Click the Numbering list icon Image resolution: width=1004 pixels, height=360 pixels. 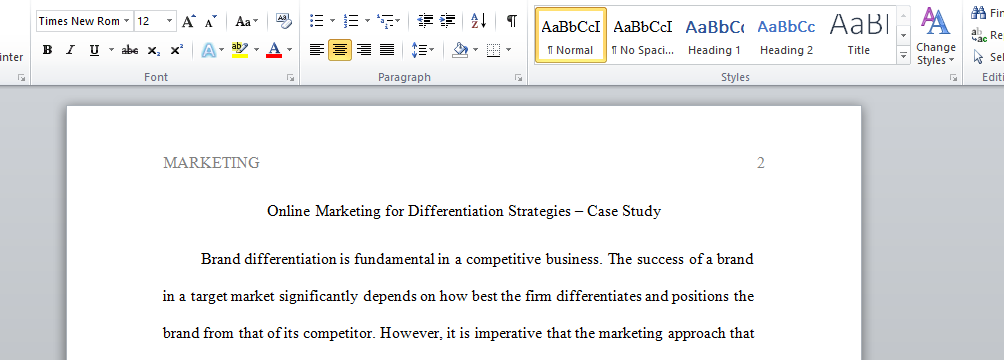pos(351,21)
